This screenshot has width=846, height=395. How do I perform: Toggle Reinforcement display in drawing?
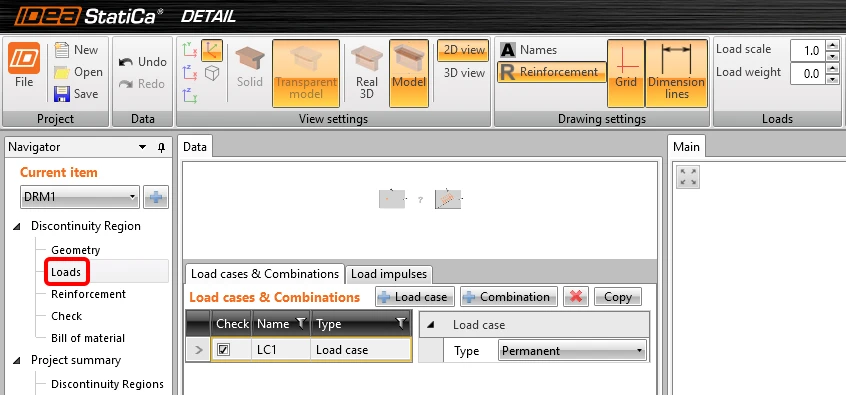[551, 72]
